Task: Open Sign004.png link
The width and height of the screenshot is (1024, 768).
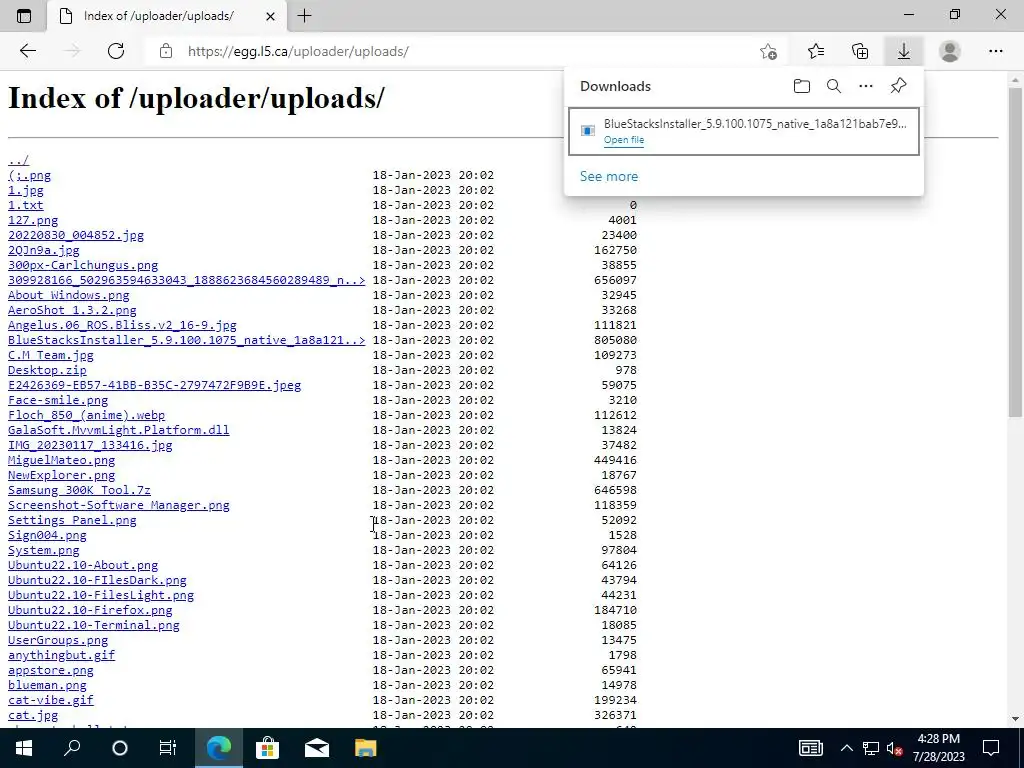Action: (47, 536)
